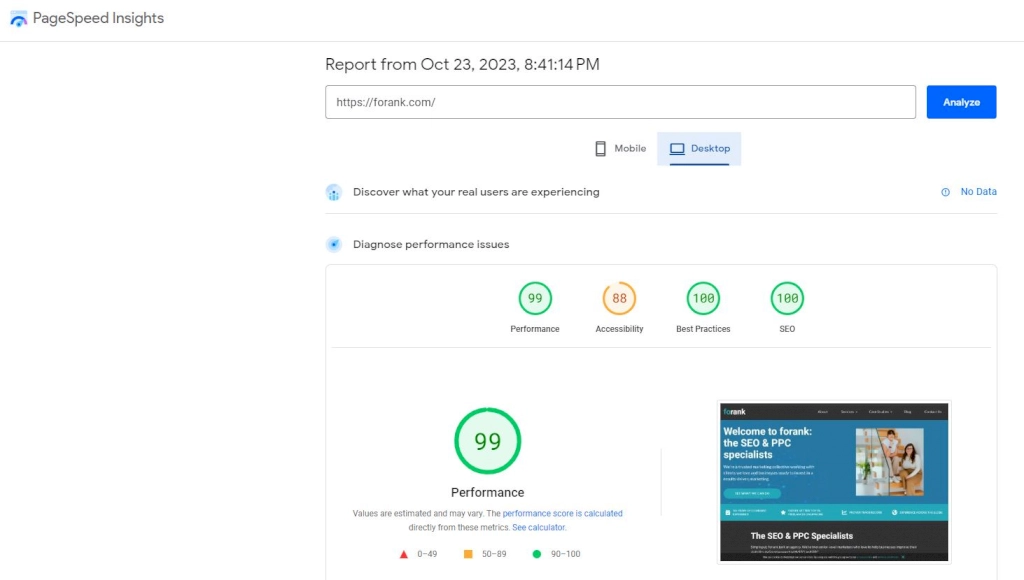Jump to the Accessibility score gauge 88
Screen dimensions: 1024x580
click(619, 298)
